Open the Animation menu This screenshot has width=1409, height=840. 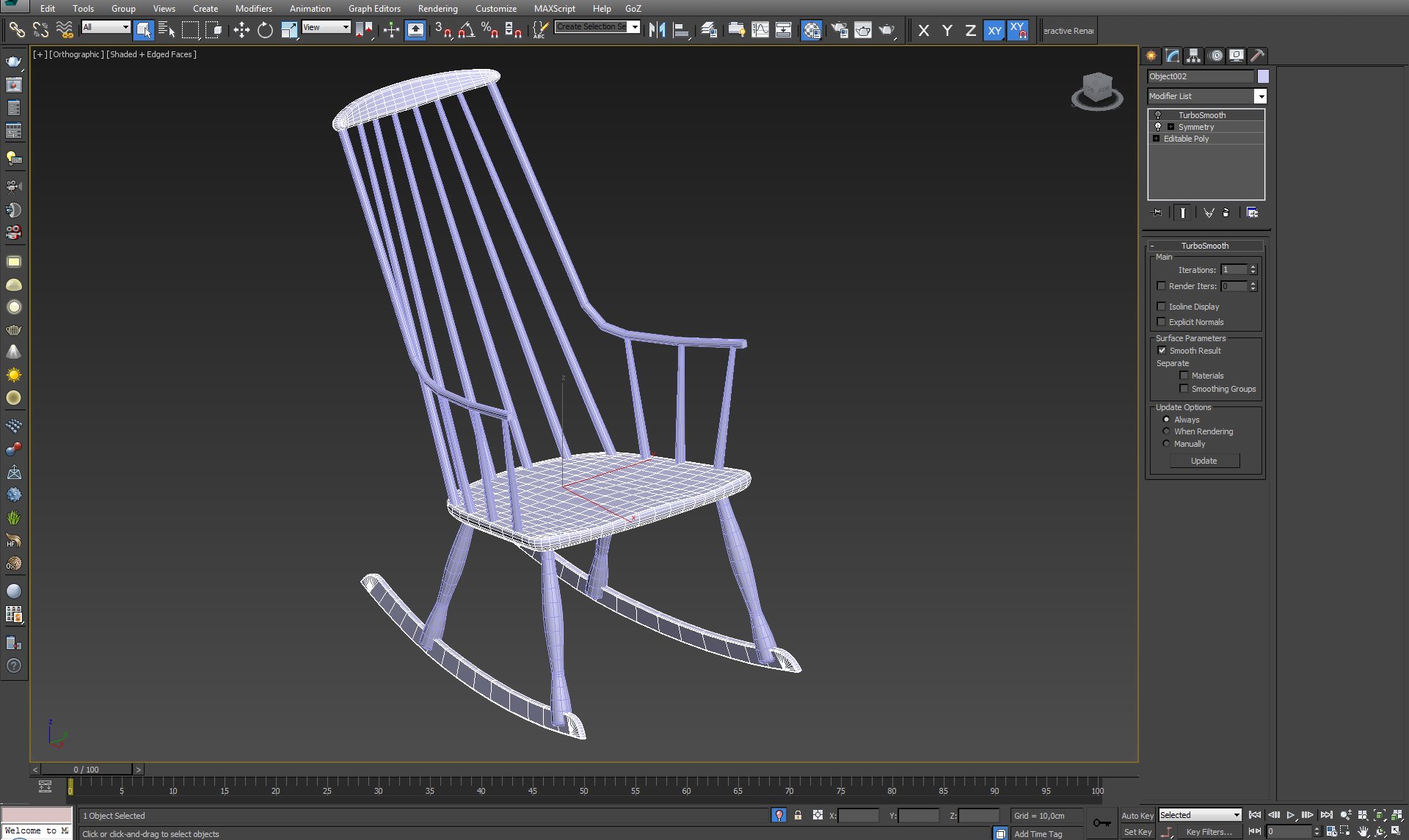(x=310, y=9)
